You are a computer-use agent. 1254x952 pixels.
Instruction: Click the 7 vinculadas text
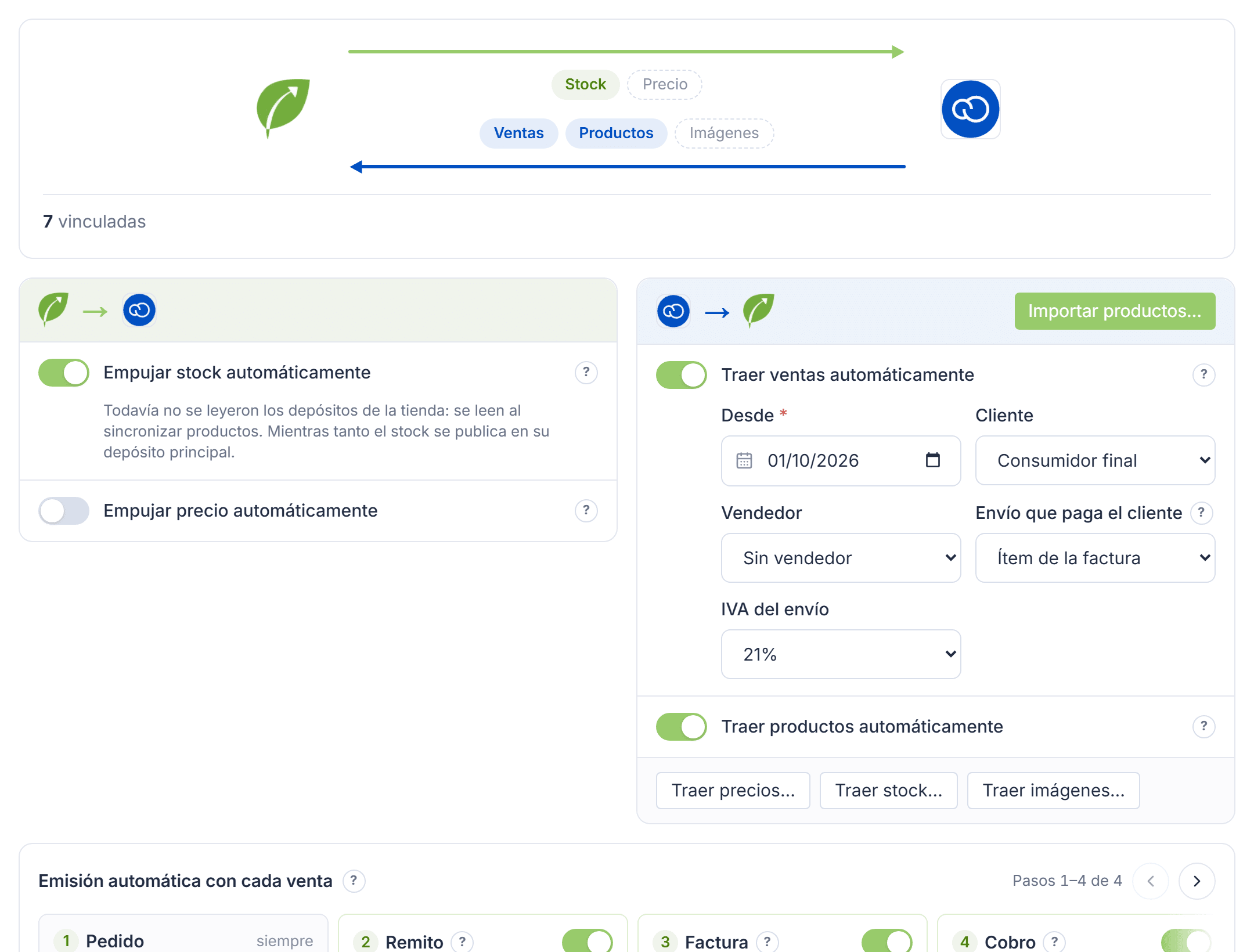coord(94,221)
